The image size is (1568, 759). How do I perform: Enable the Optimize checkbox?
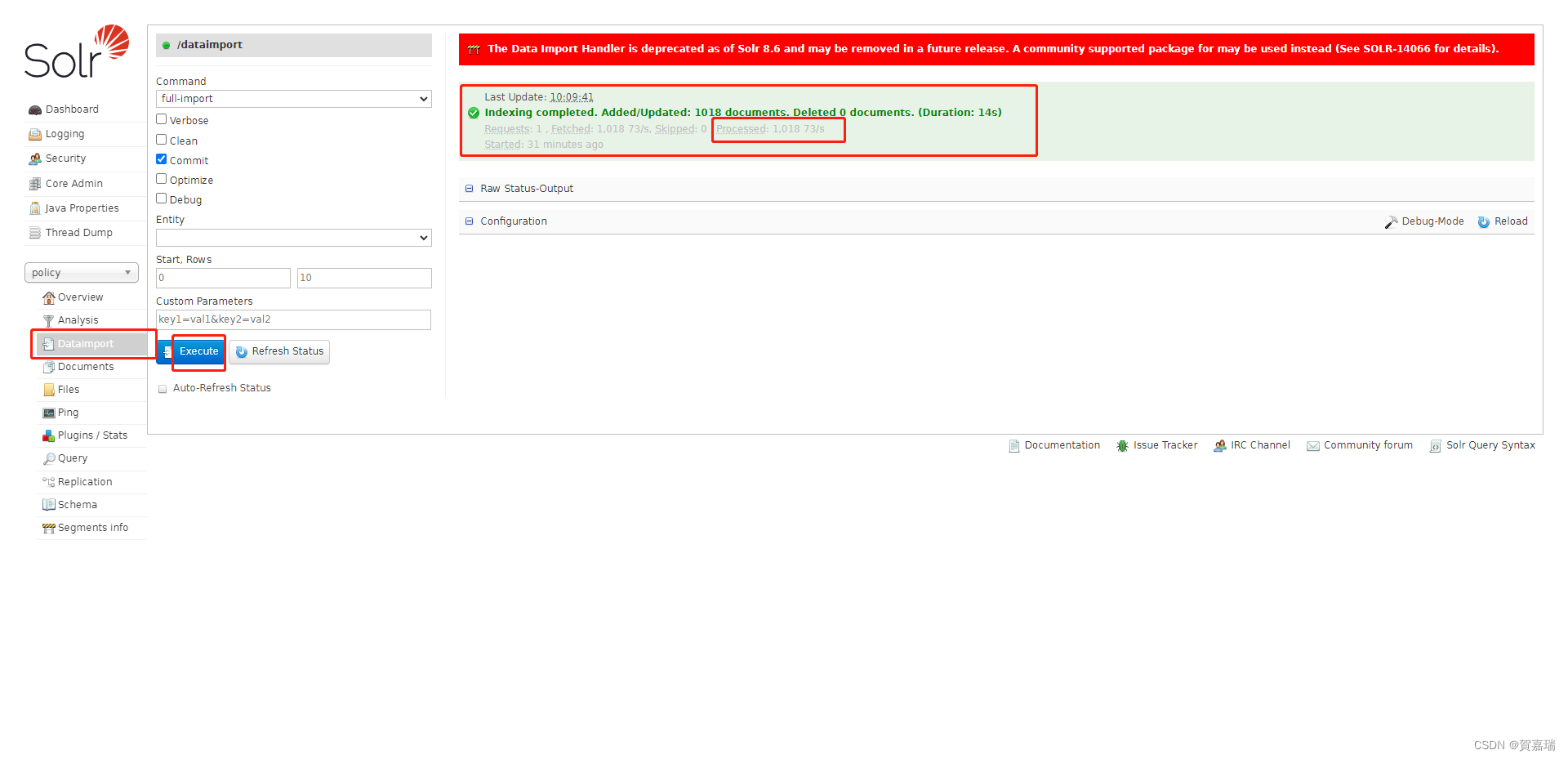162,179
